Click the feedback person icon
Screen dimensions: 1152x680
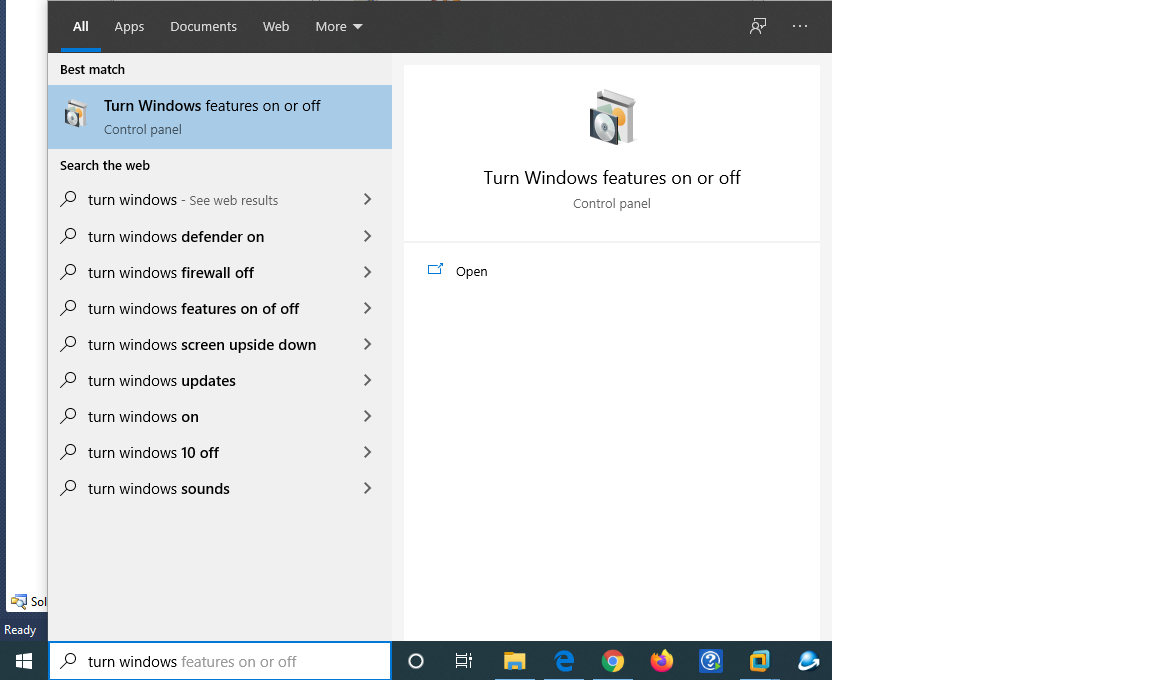[757, 26]
